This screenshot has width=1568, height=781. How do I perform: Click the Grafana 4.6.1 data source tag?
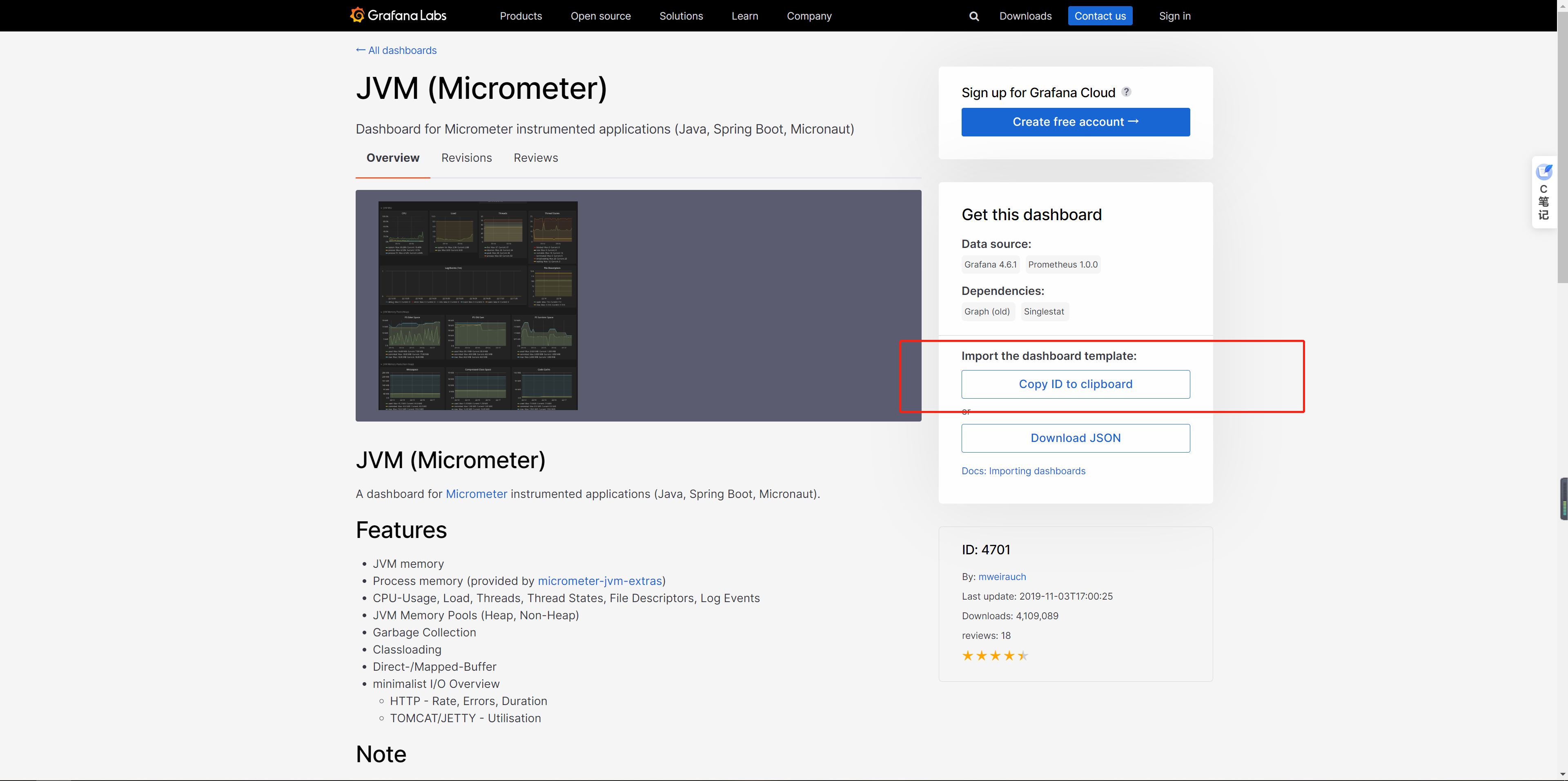pos(990,264)
